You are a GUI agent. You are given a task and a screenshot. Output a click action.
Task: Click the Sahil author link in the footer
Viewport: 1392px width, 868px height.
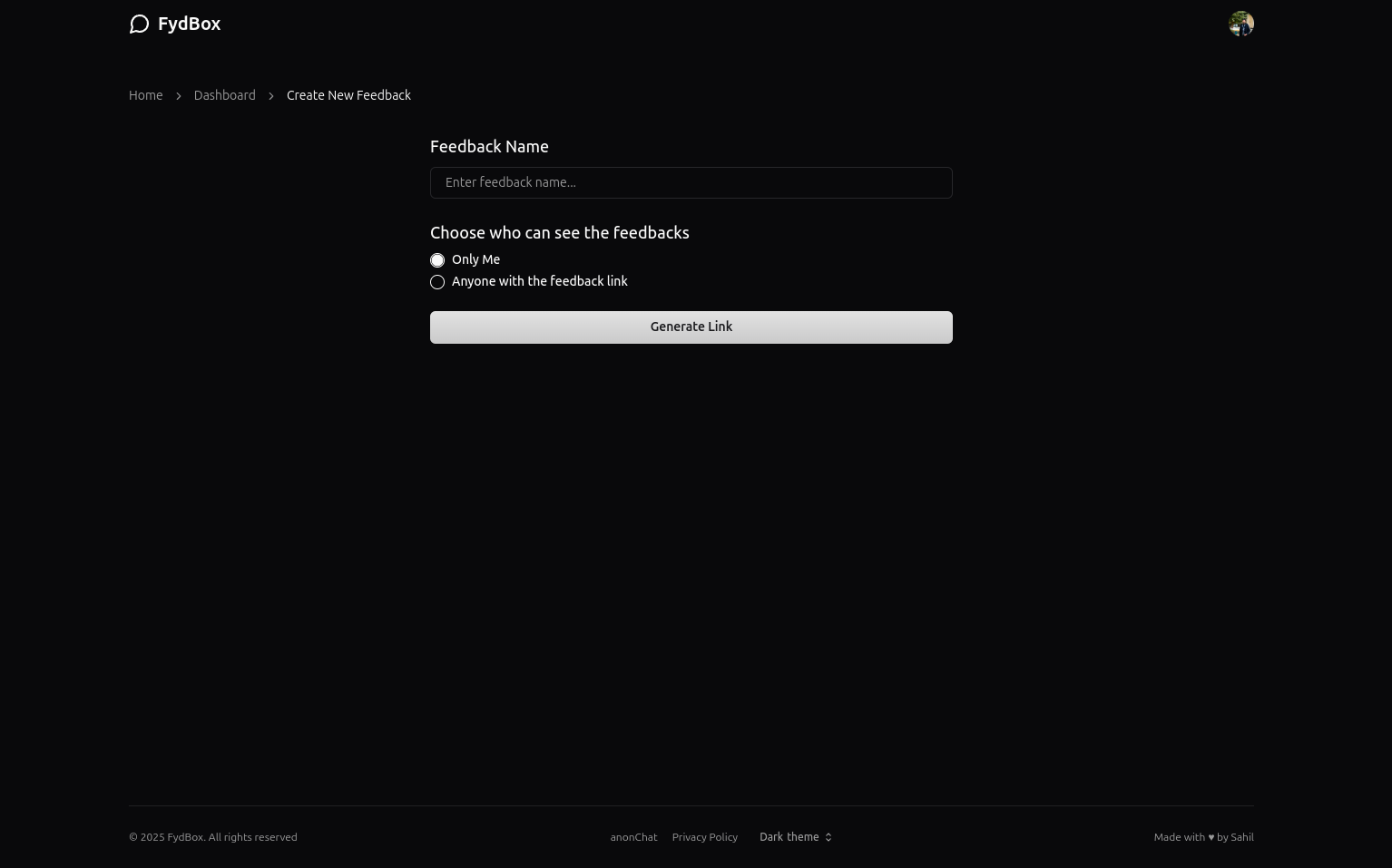click(x=1241, y=837)
